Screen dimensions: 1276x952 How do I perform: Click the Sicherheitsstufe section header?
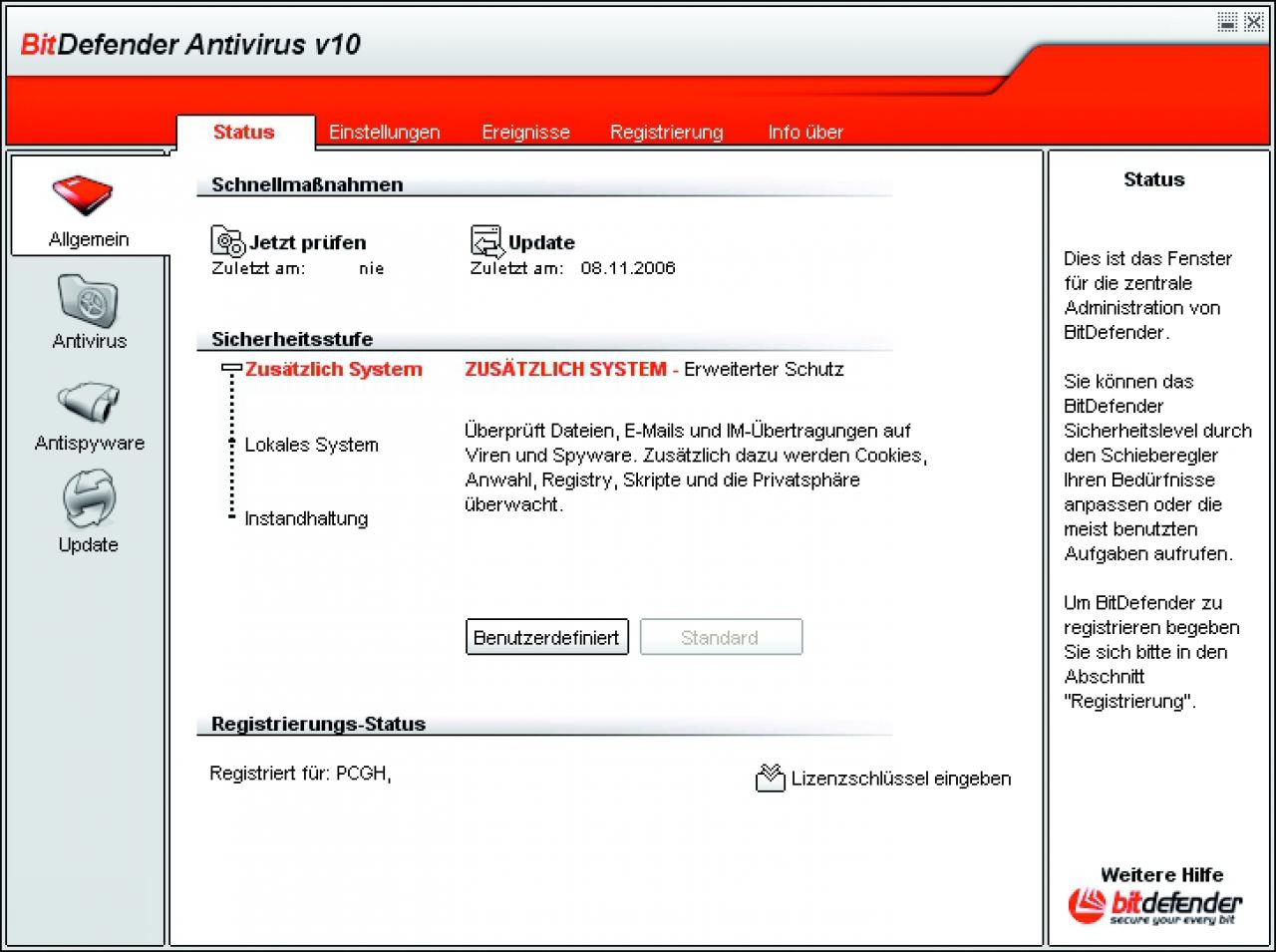tap(292, 339)
